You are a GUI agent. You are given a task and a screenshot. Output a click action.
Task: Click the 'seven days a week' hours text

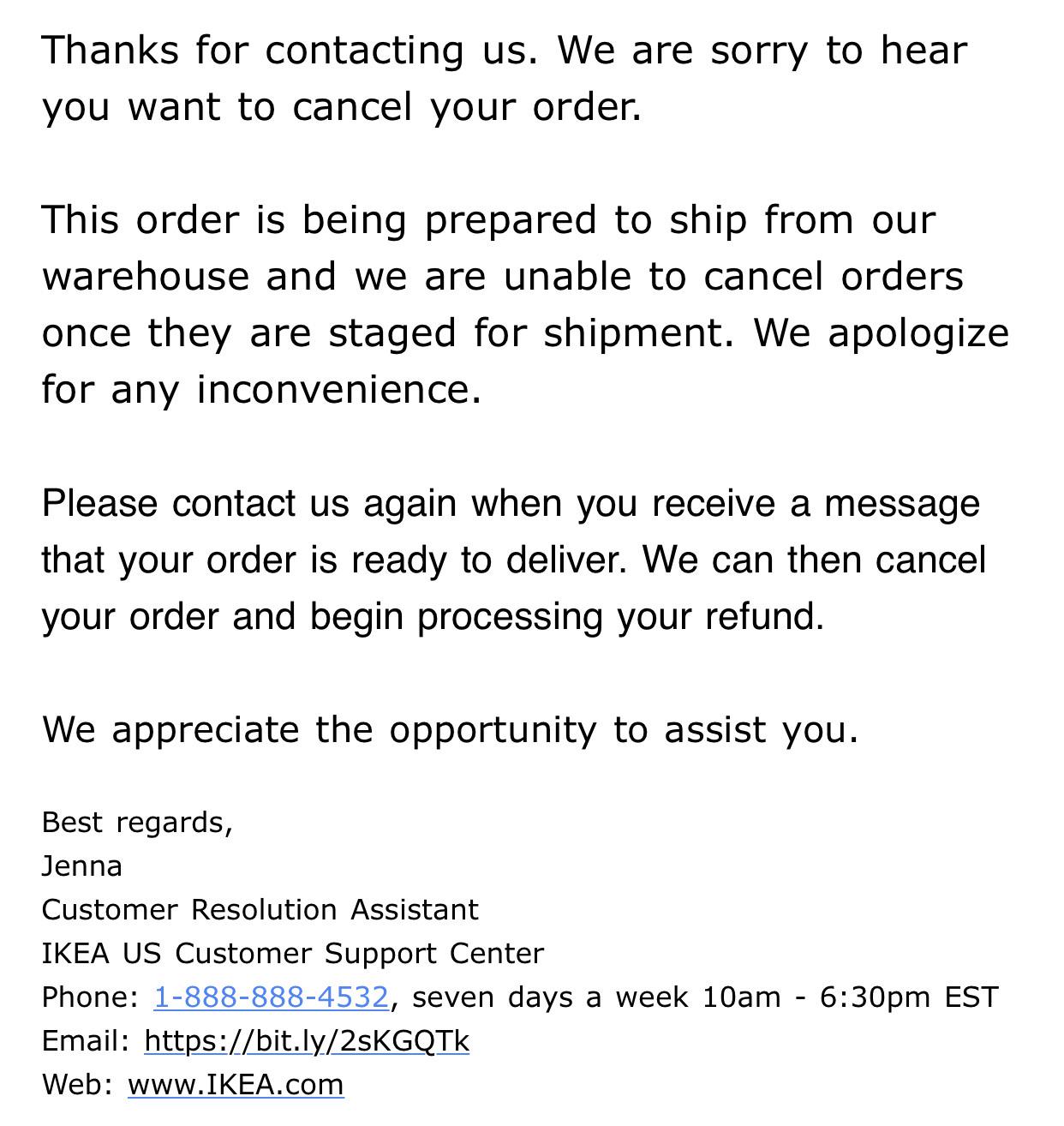click(x=549, y=997)
